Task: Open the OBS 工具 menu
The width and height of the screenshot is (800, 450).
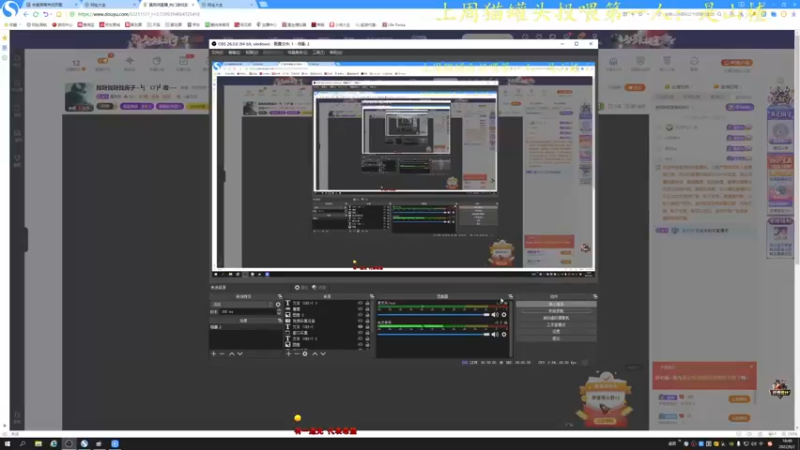Action: tap(318, 52)
